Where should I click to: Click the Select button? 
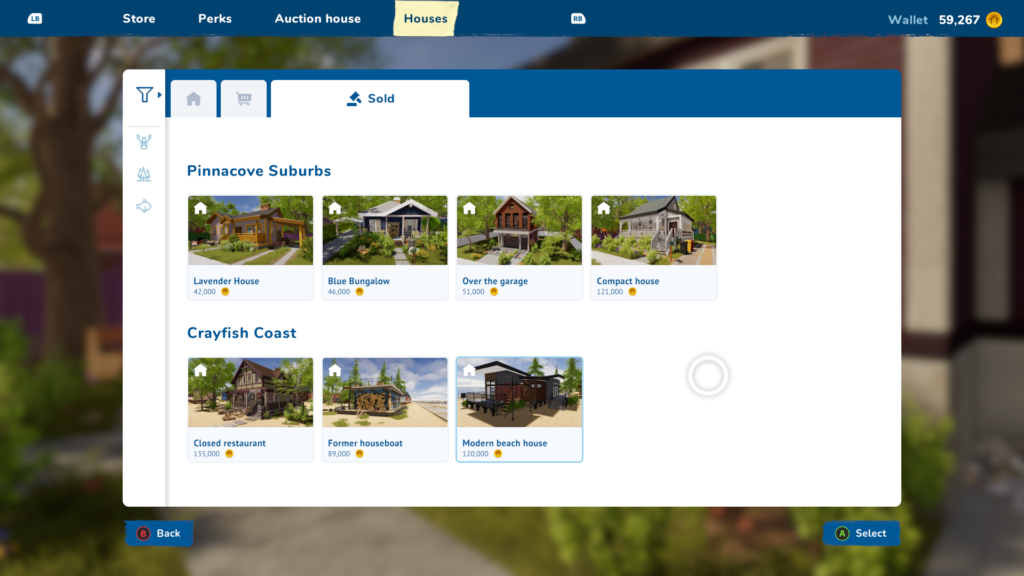pyautogui.click(x=861, y=534)
